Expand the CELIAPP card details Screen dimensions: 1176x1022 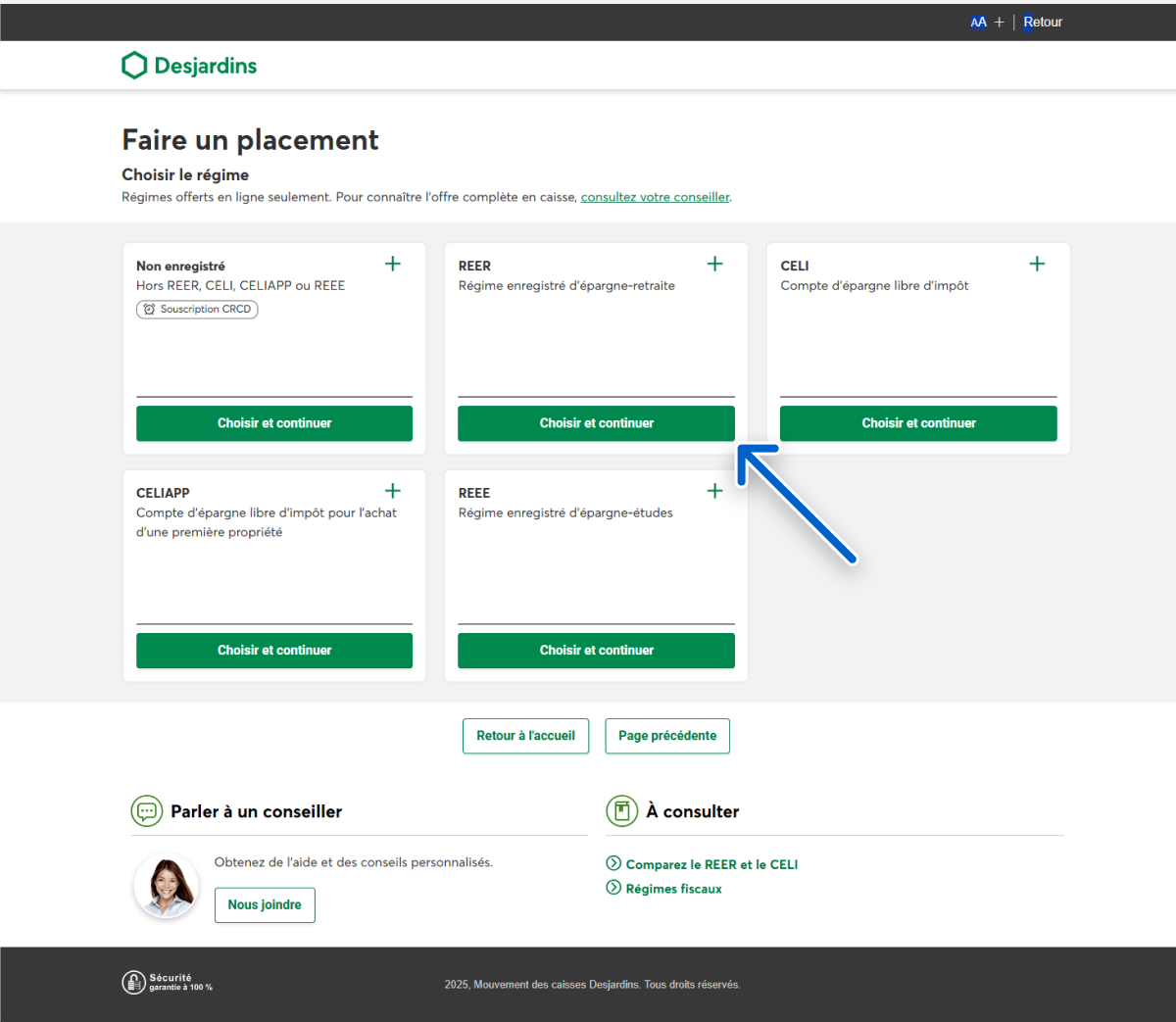point(393,491)
